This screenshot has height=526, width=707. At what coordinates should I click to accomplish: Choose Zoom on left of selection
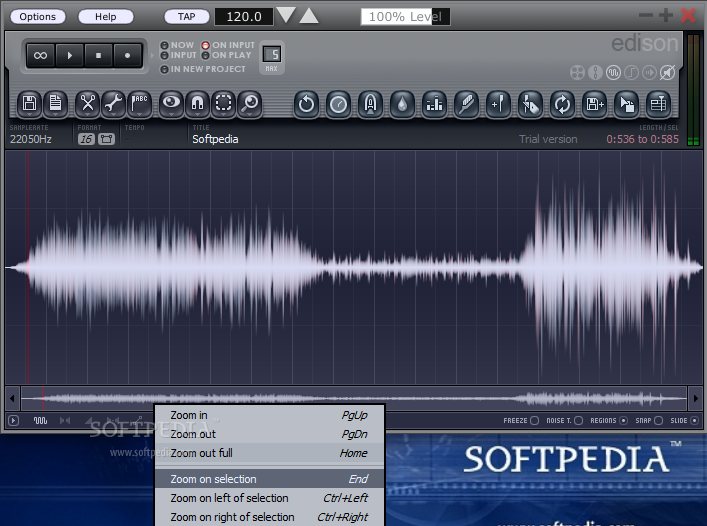(x=269, y=498)
